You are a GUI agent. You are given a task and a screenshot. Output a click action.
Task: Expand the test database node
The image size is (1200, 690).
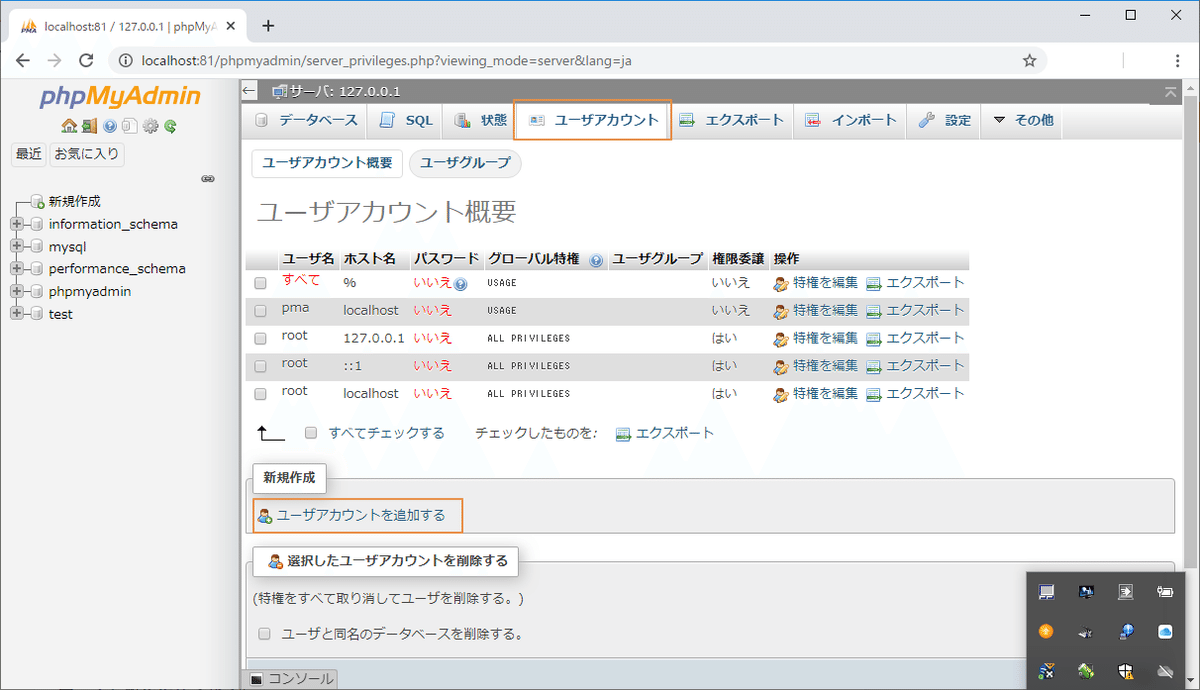tap(17, 314)
